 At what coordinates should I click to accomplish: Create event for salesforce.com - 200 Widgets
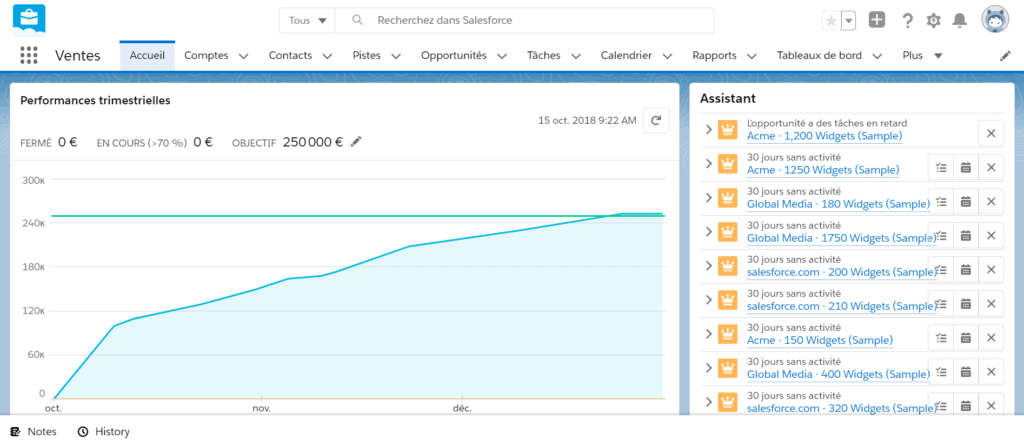pyautogui.click(x=966, y=269)
